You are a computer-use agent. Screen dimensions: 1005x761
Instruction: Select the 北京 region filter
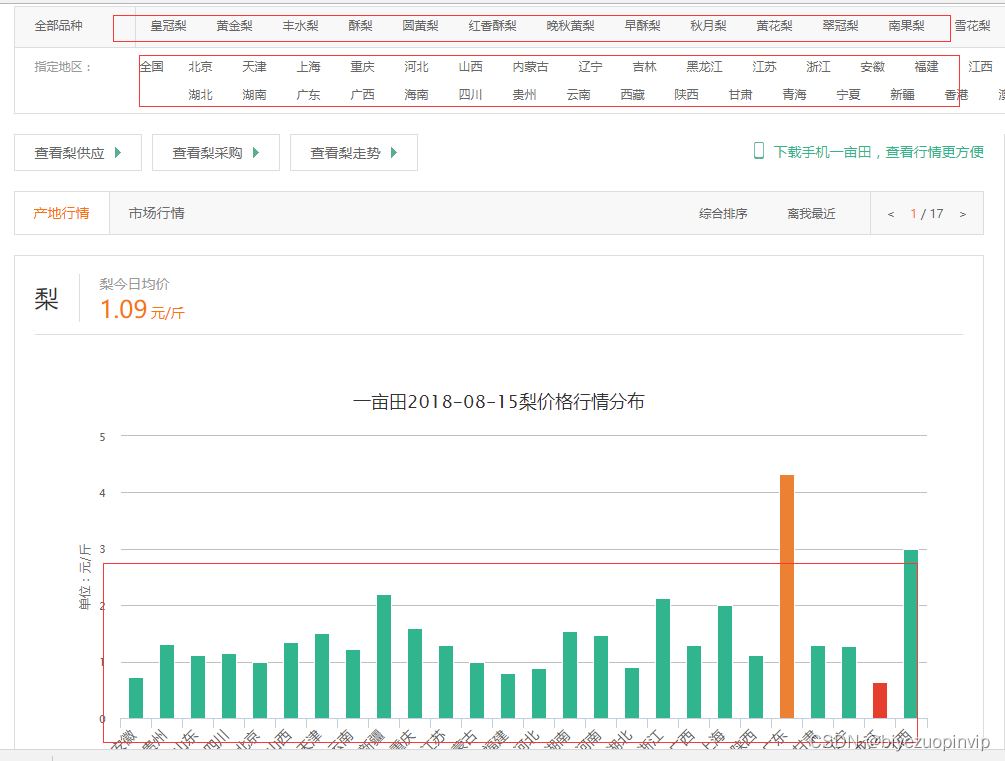[x=200, y=66]
